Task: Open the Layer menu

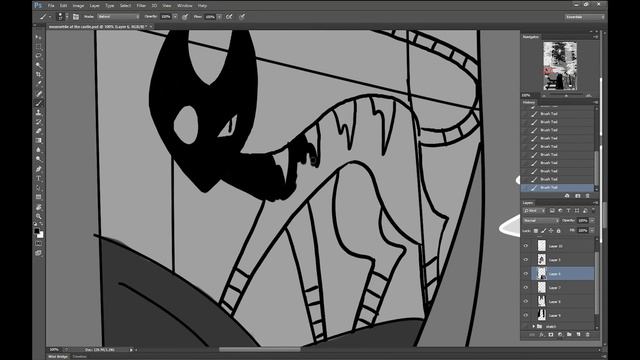Action: pos(94,6)
